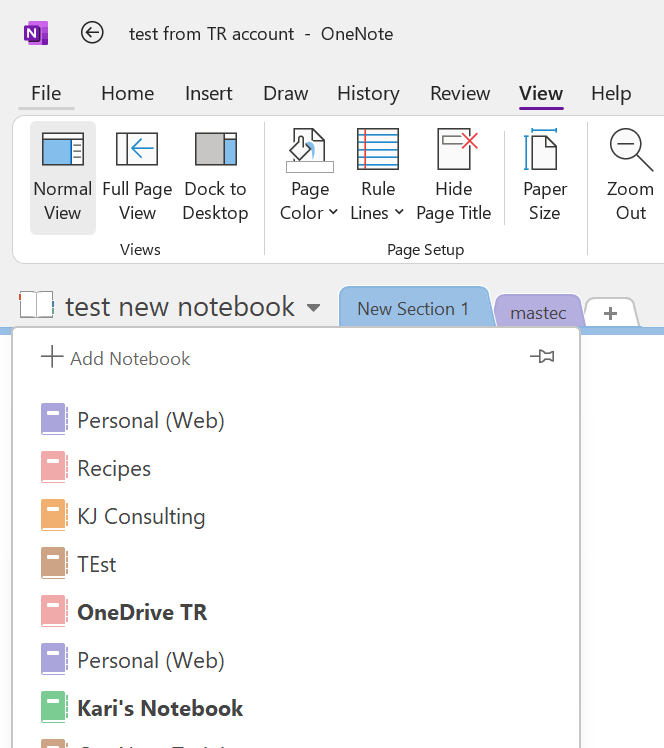Open the Draw ribbon tab
This screenshot has width=664, height=748.
[285, 94]
